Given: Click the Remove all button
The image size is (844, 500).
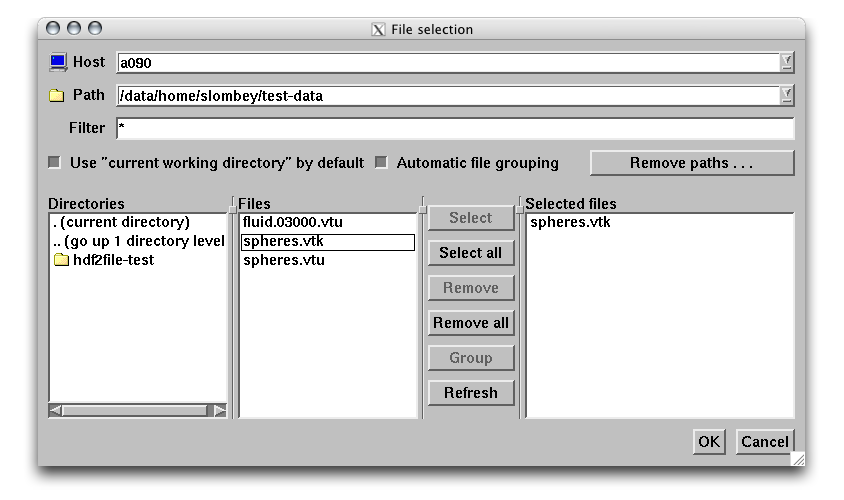Looking at the screenshot, I should coord(471,323).
